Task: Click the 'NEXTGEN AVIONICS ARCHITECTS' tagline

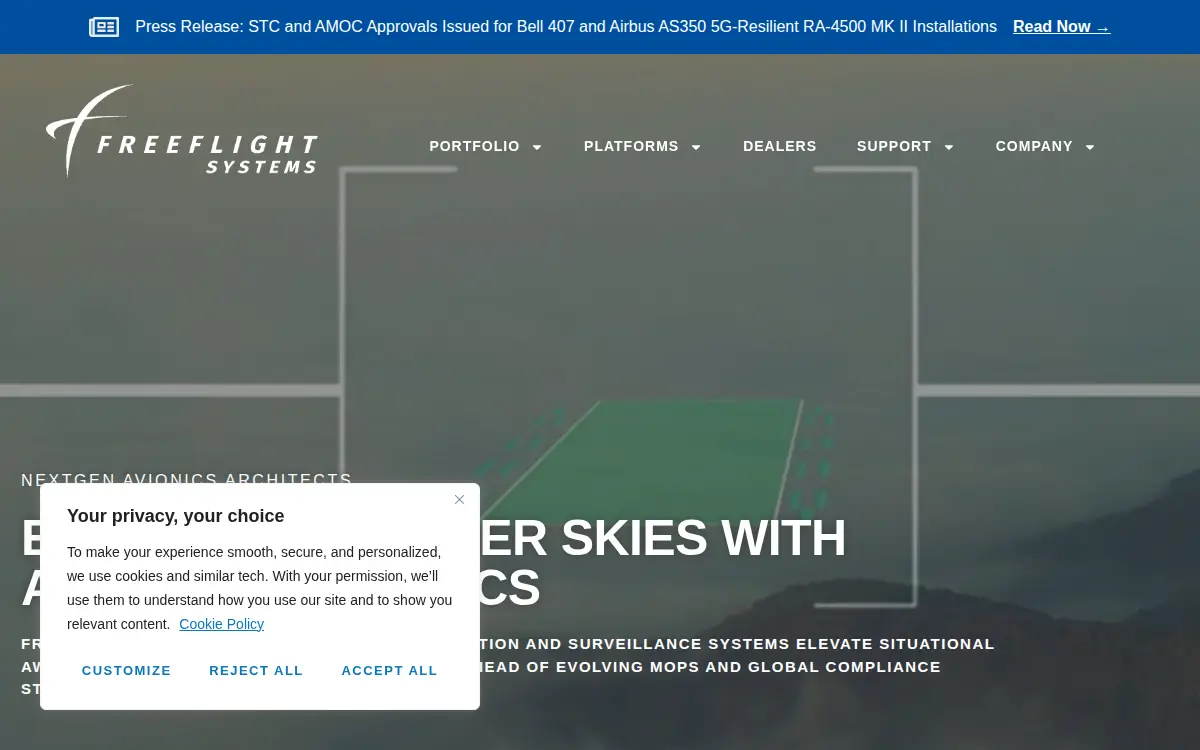Action: pyautogui.click(x=187, y=479)
